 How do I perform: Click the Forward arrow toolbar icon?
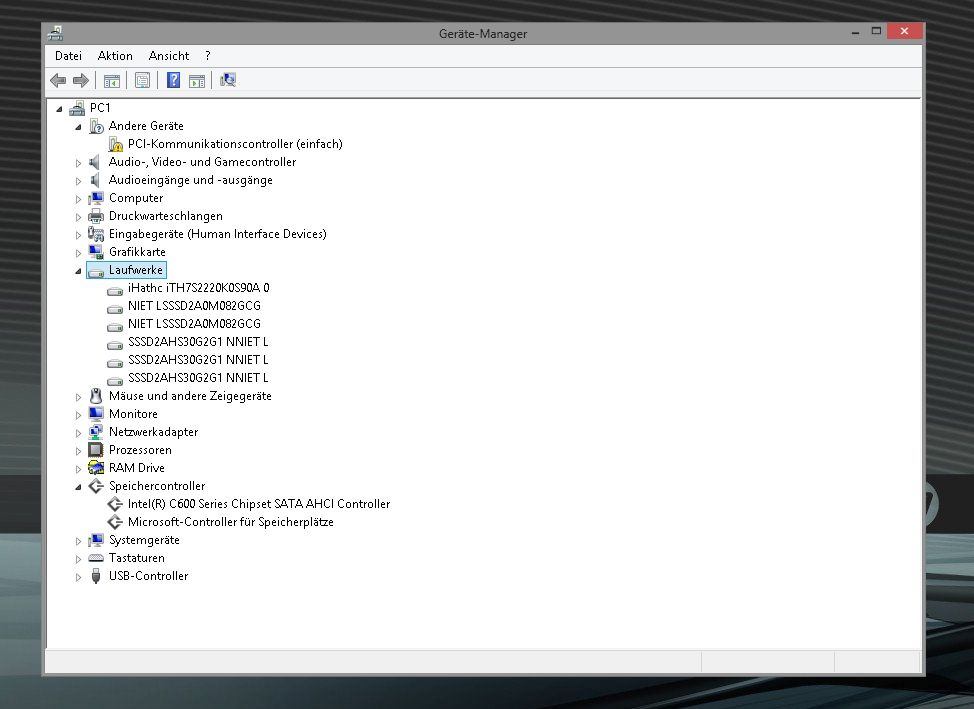coord(81,80)
